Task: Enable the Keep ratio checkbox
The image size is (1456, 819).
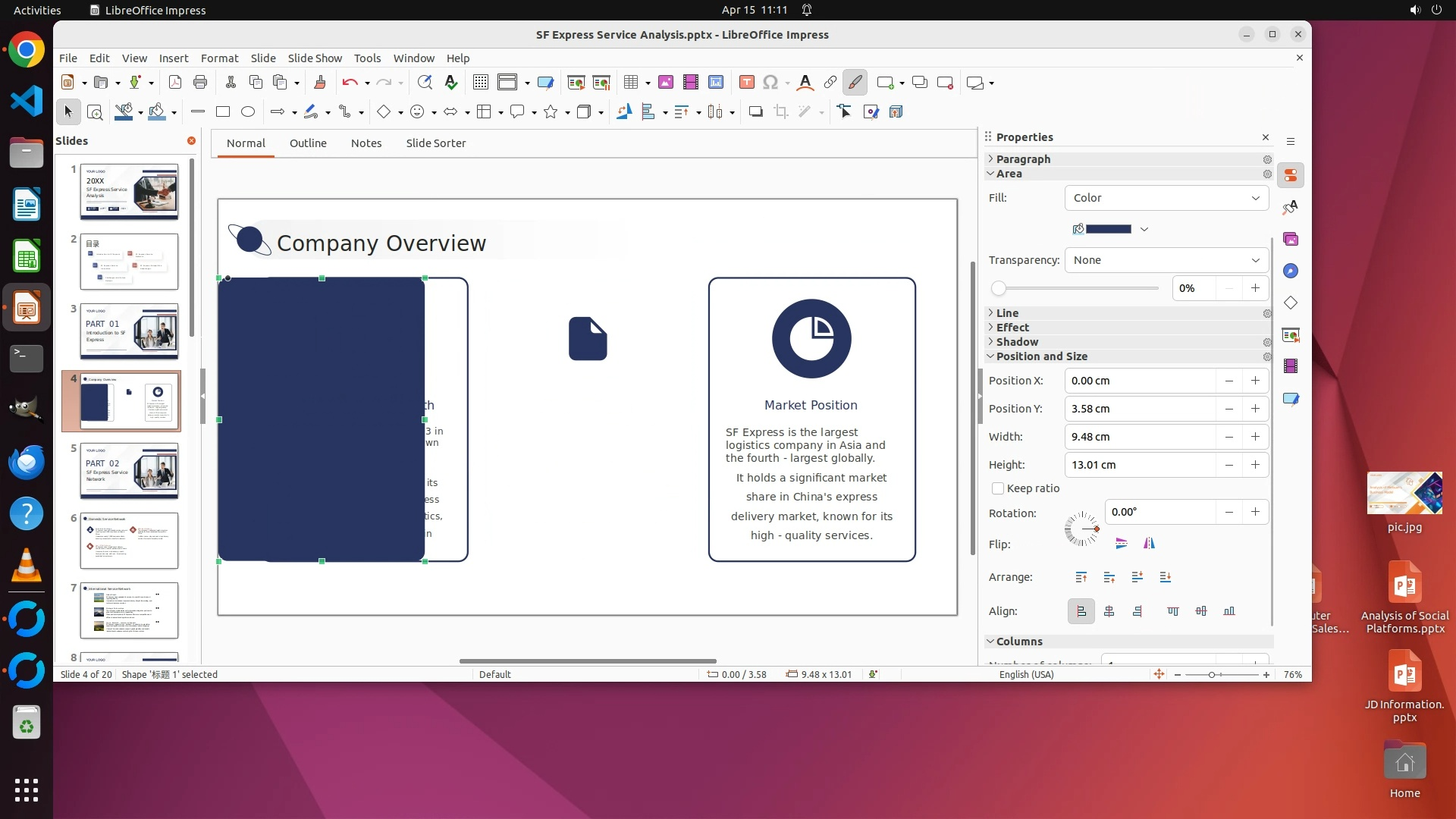Action: click(x=998, y=489)
